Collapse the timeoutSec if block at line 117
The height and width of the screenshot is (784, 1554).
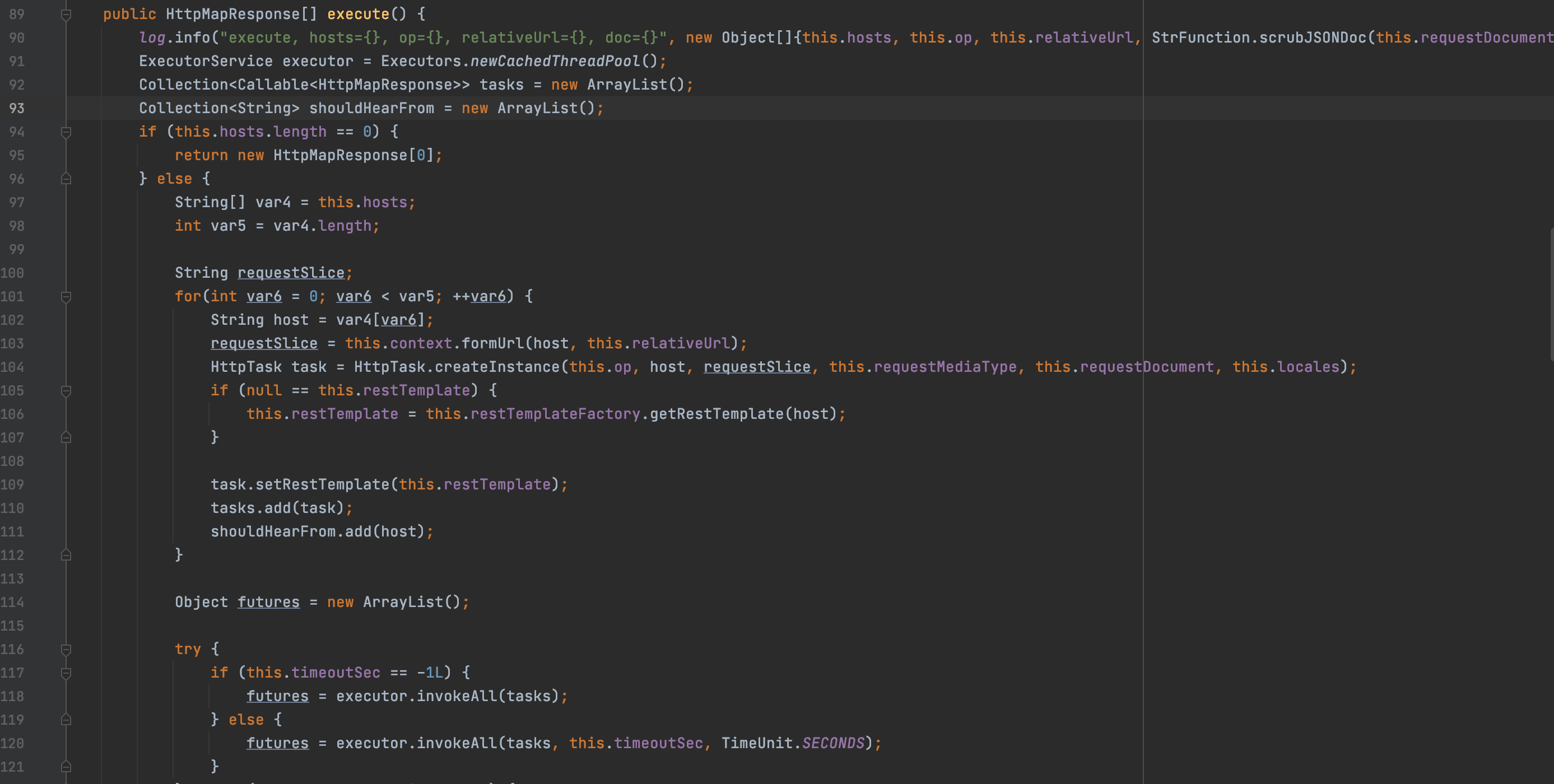tap(66, 673)
